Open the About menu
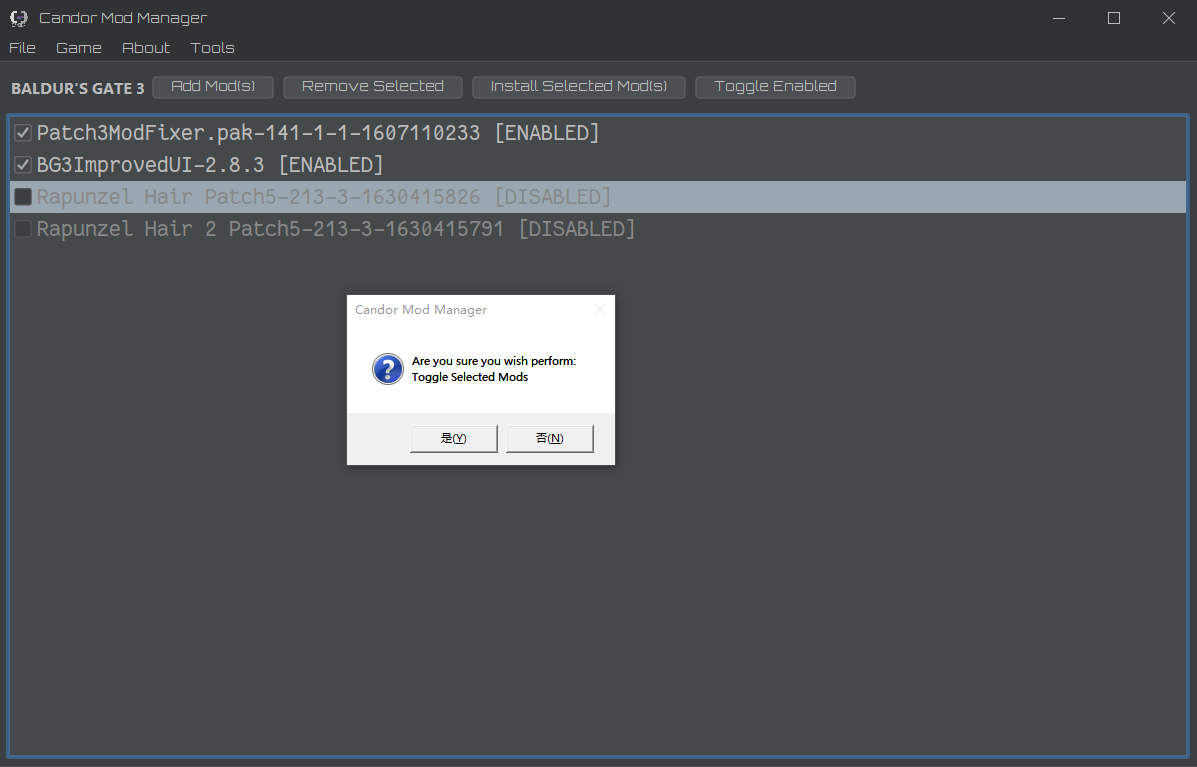This screenshot has height=767, width=1197. point(146,48)
